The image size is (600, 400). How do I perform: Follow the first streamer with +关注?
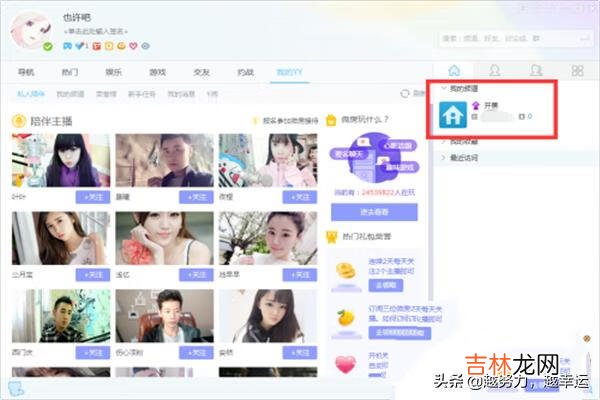click(92, 198)
